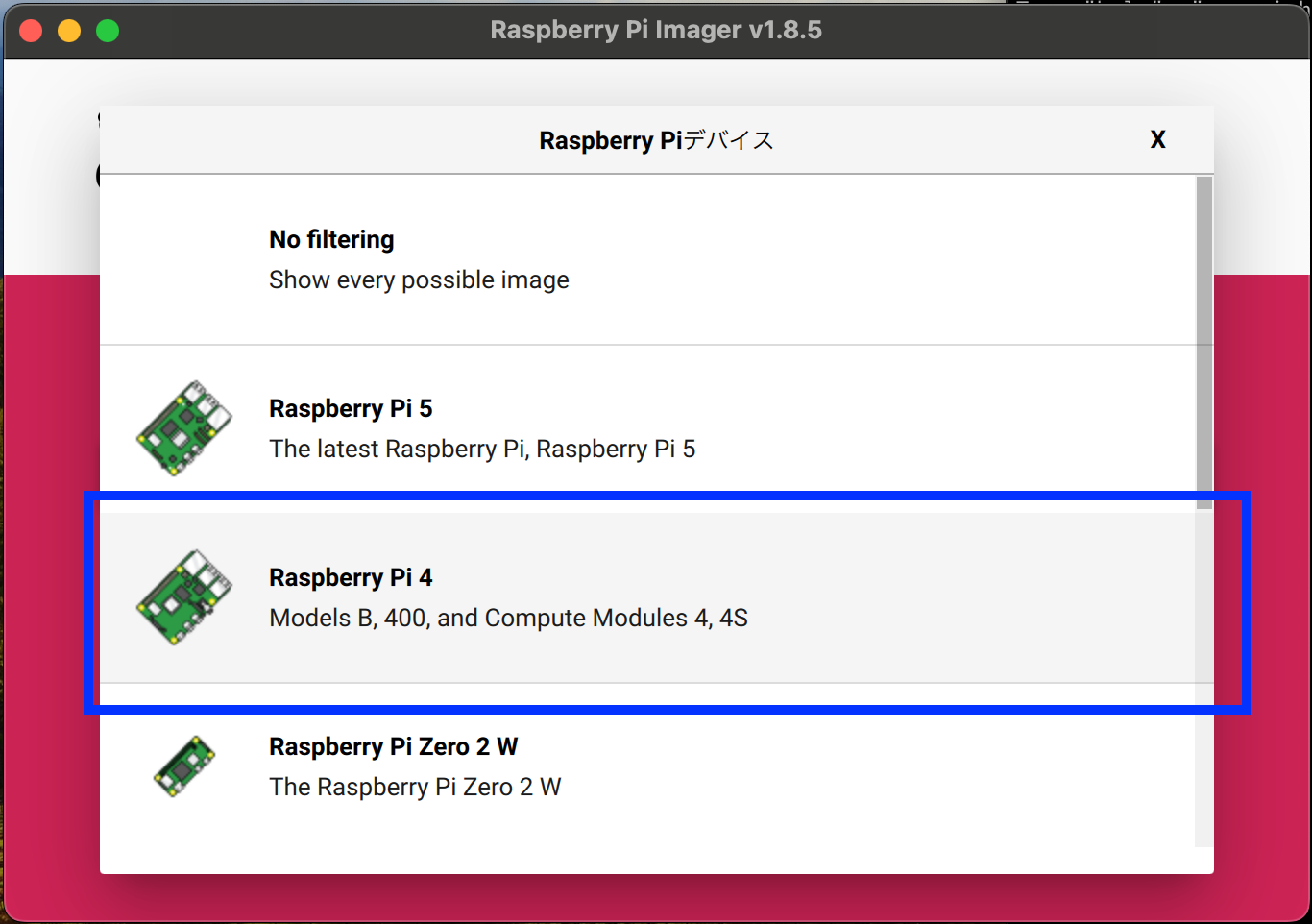Minimize the window with the yellow button

[69, 31]
